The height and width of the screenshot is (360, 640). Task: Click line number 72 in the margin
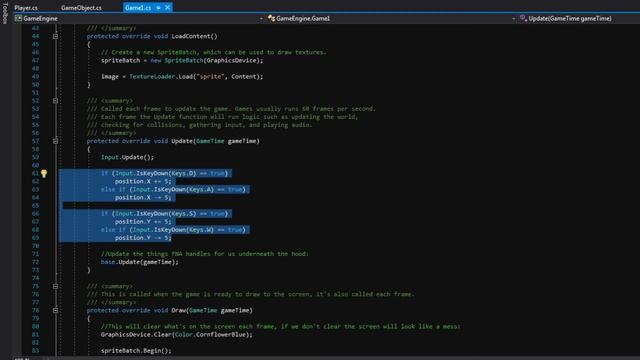(x=36, y=262)
